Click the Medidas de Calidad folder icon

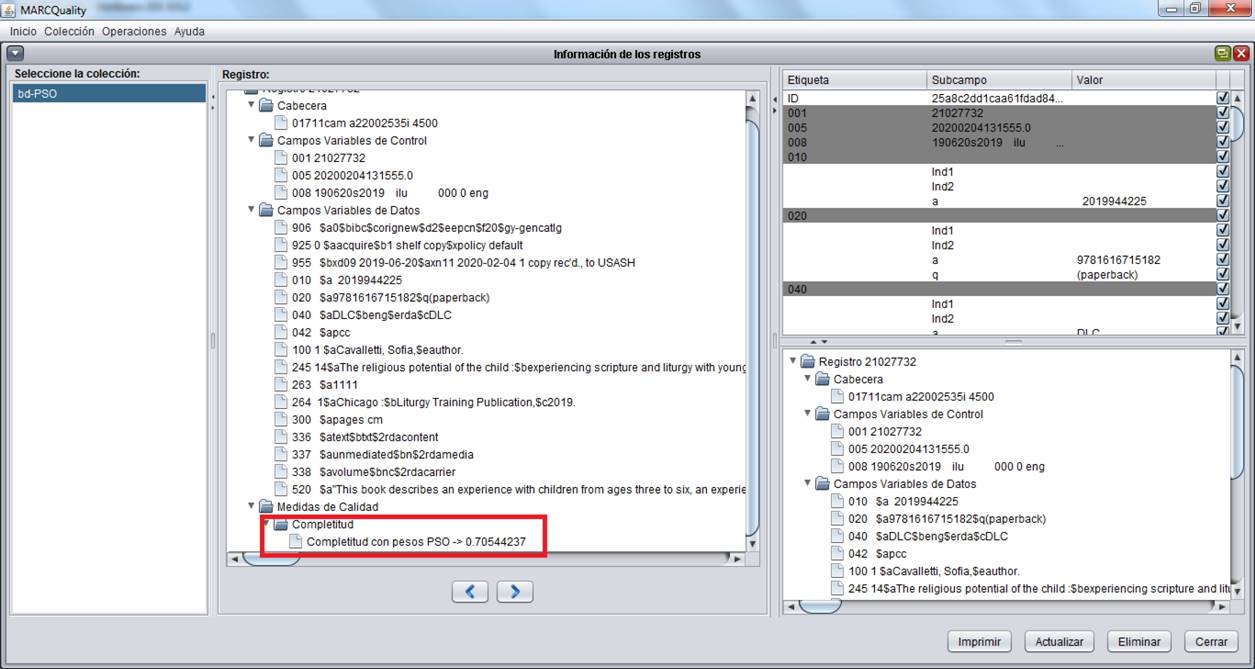click(x=266, y=507)
